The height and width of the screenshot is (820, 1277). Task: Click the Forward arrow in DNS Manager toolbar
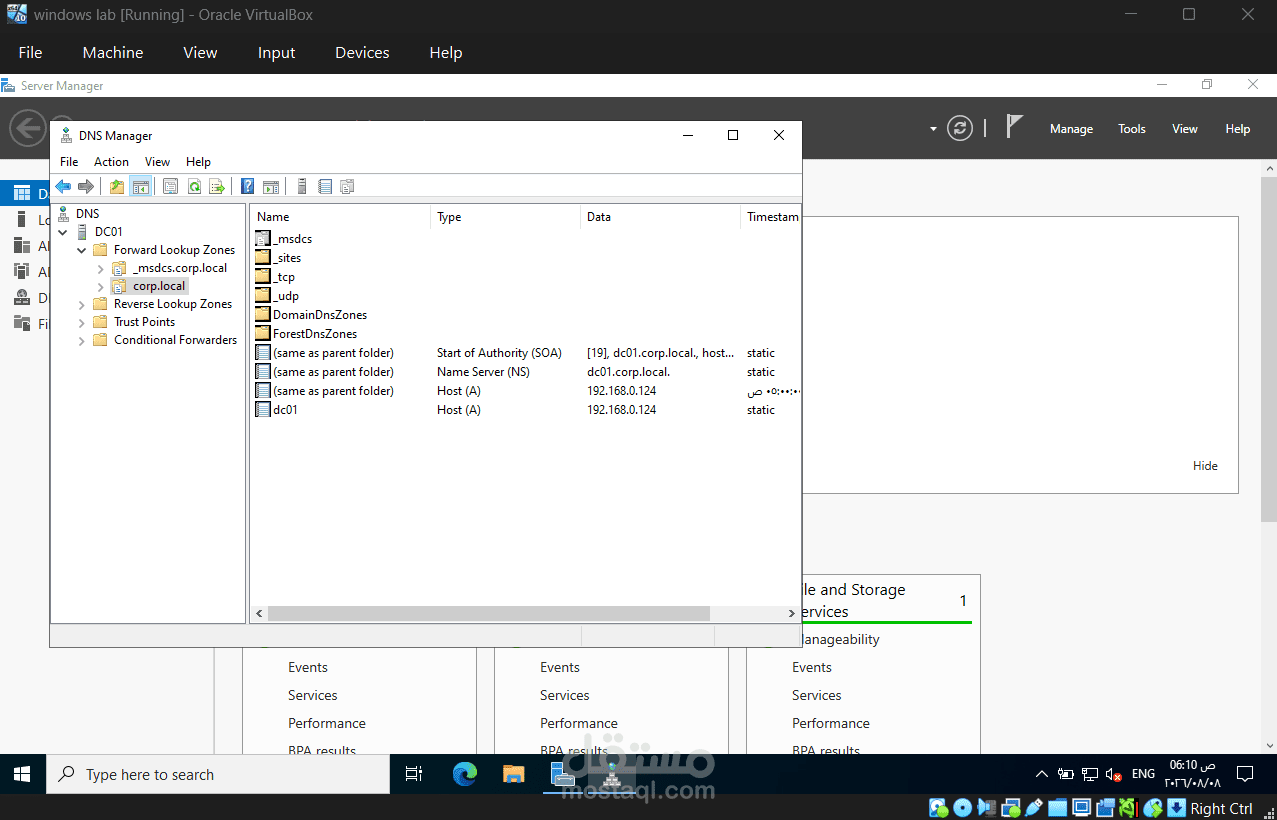click(86, 186)
